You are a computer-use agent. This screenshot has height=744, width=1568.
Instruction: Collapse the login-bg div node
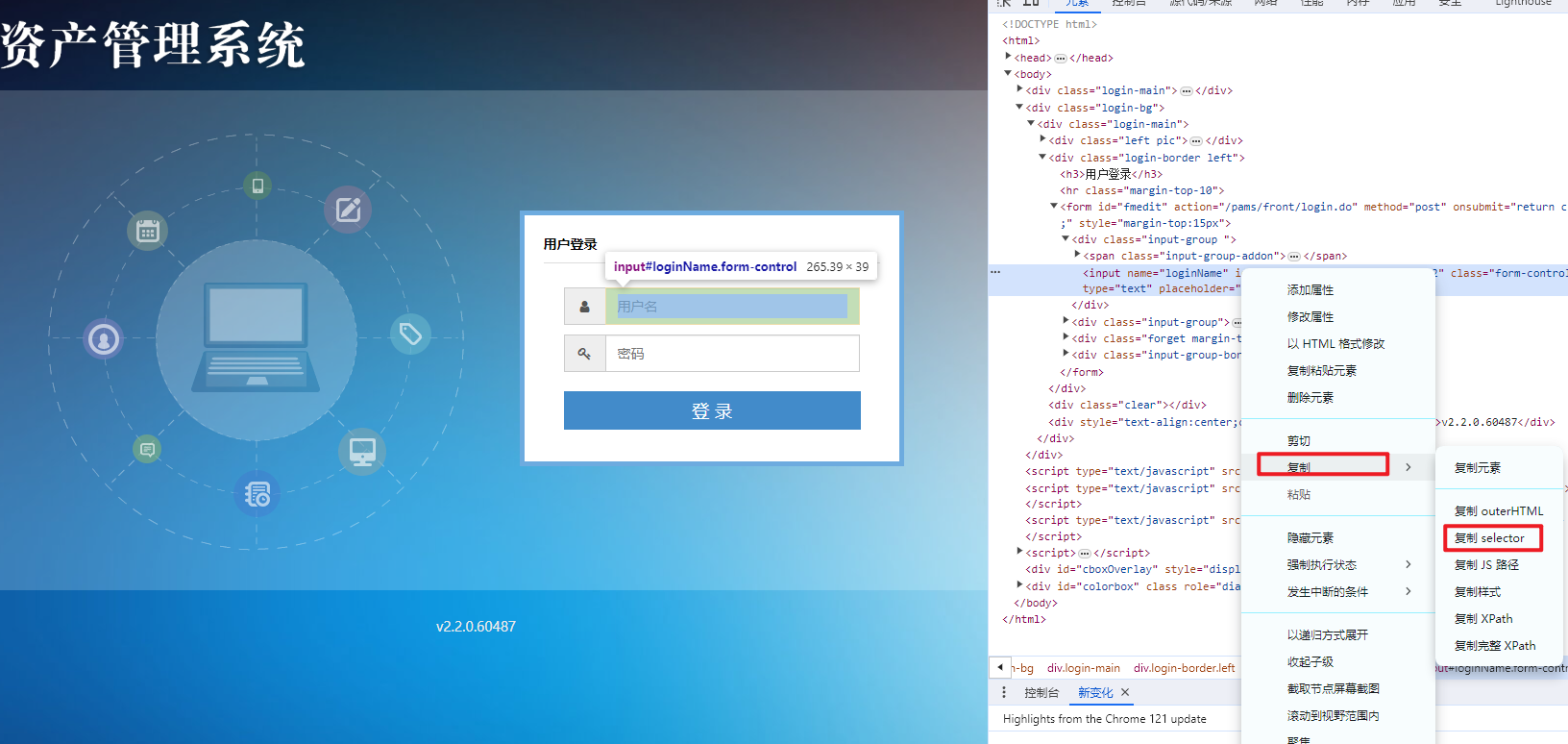[1019, 107]
